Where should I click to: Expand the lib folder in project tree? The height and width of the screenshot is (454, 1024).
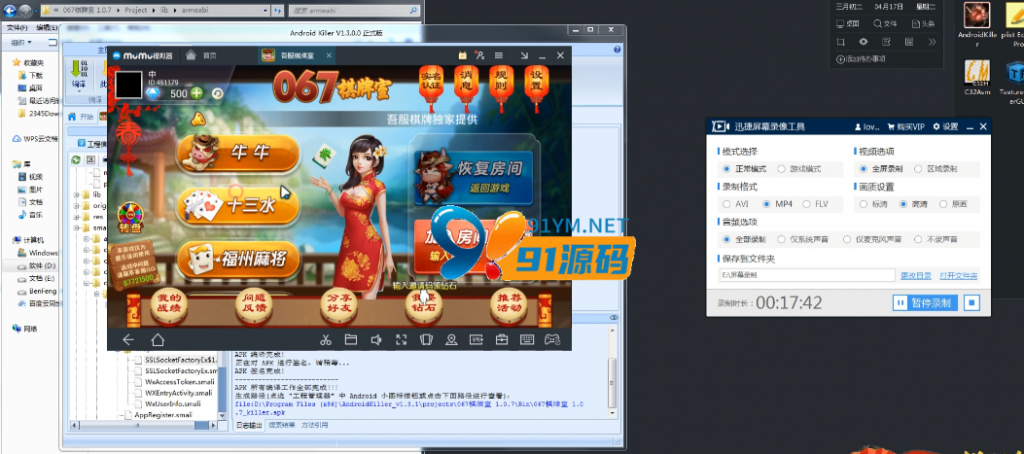pos(76,195)
